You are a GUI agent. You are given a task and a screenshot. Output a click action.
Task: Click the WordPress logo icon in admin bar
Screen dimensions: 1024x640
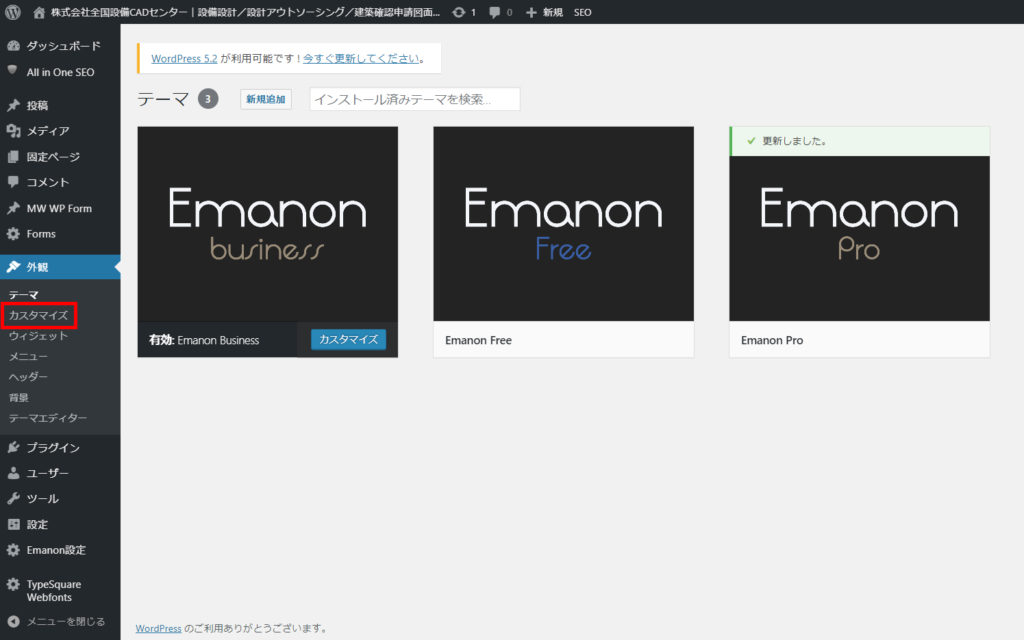tap(13, 12)
